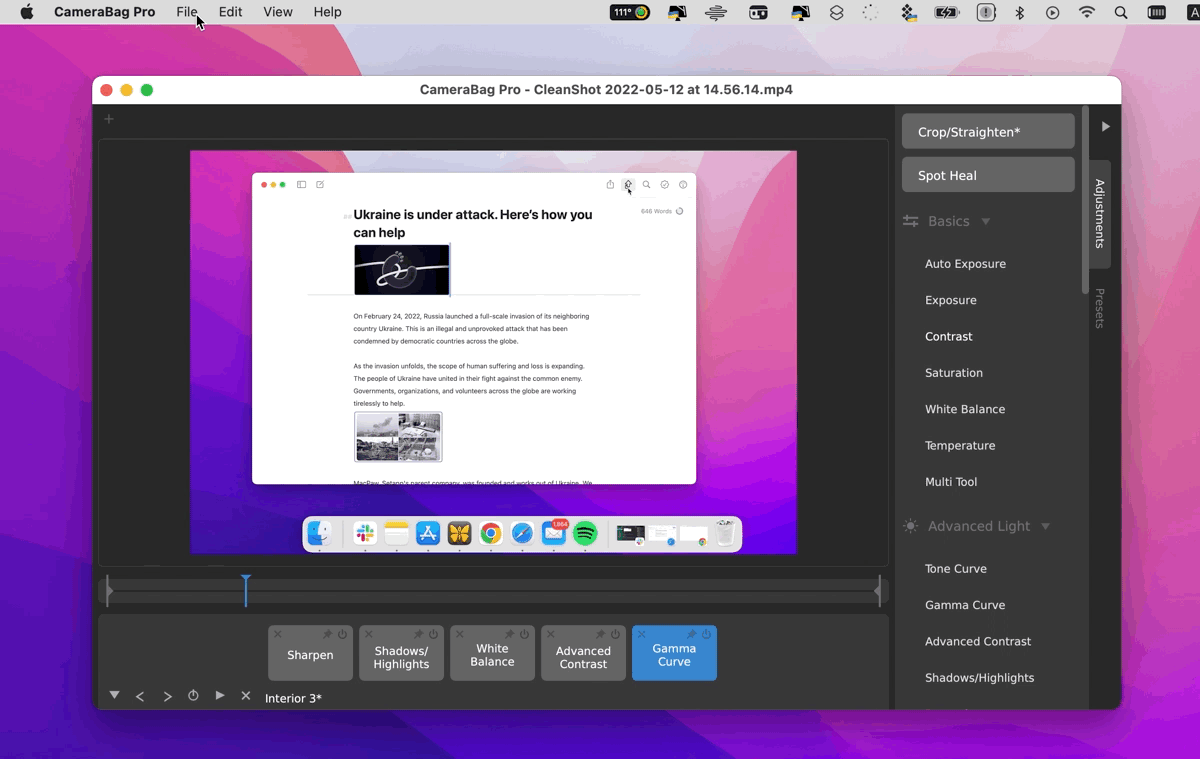
Task: Toggle all adjustments power in bottom bar
Action: [x=193, y=695]
